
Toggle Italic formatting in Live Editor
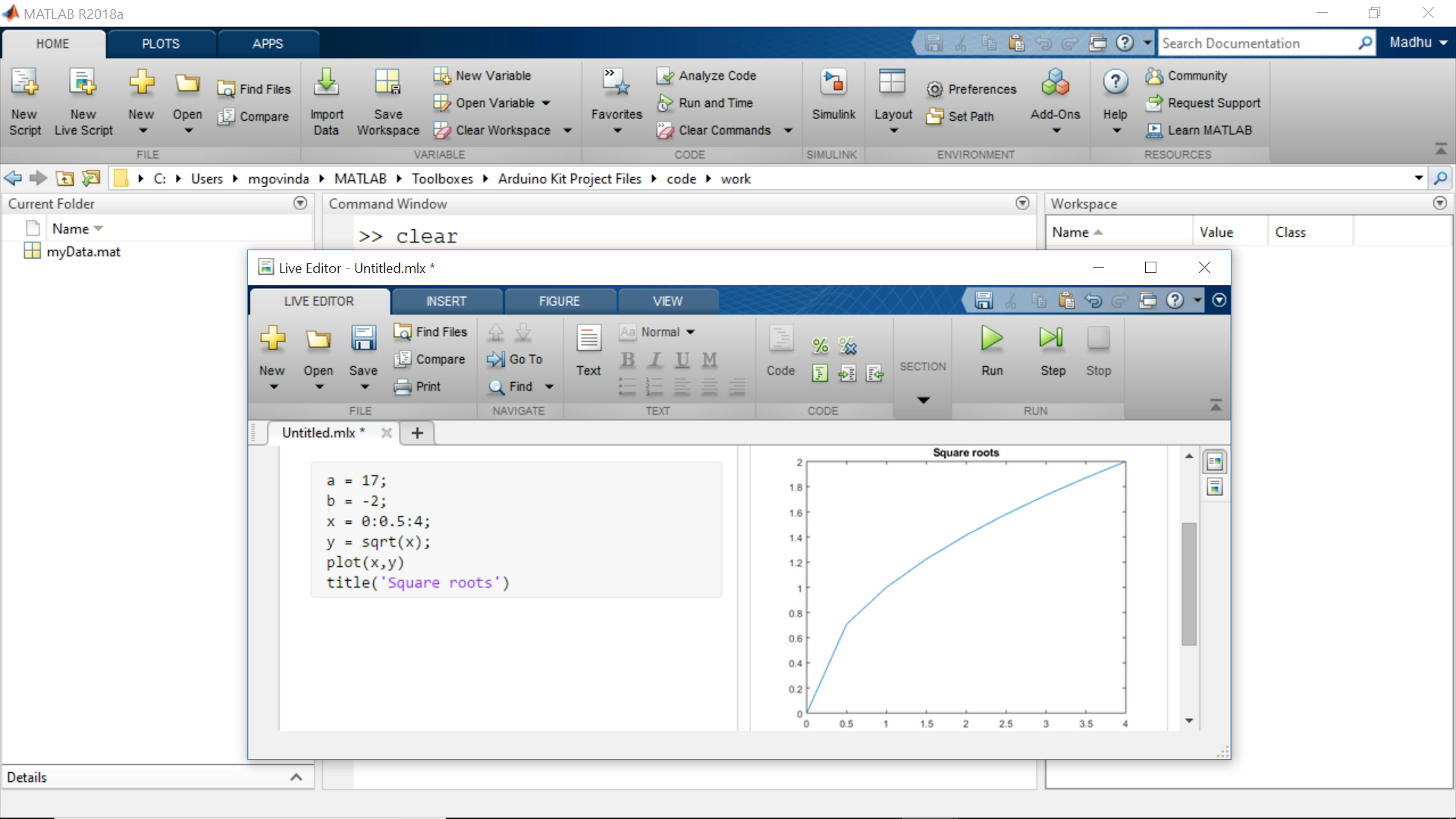[655, 359]
